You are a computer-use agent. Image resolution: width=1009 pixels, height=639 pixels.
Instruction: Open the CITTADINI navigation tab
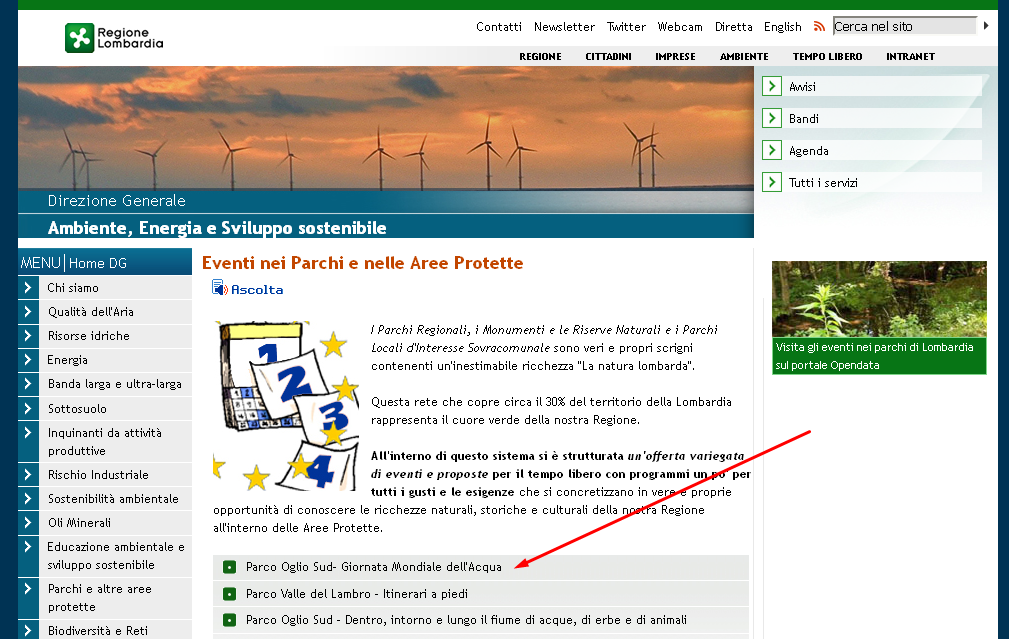point(608,57)
